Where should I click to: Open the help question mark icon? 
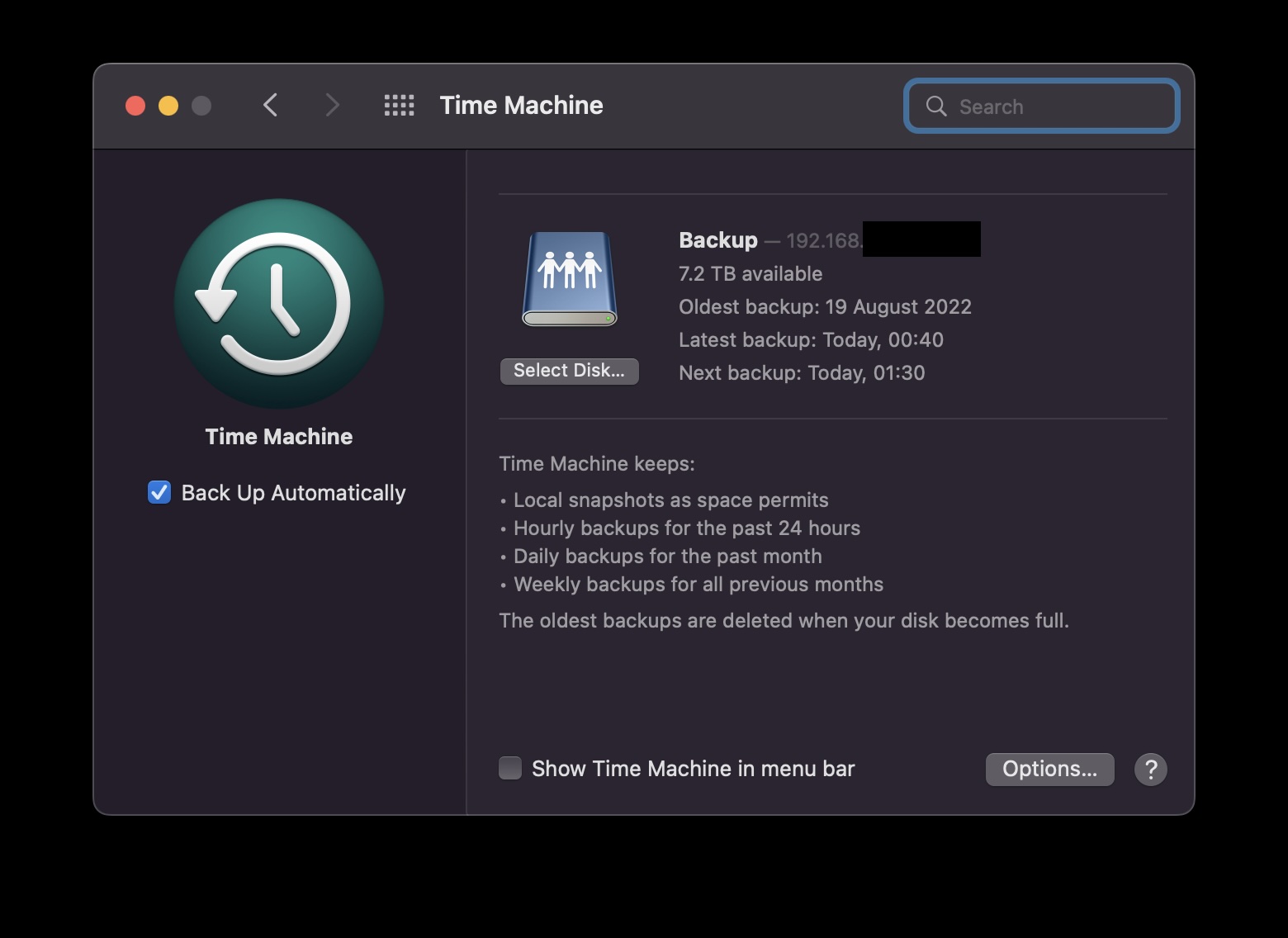point(1150,769)
